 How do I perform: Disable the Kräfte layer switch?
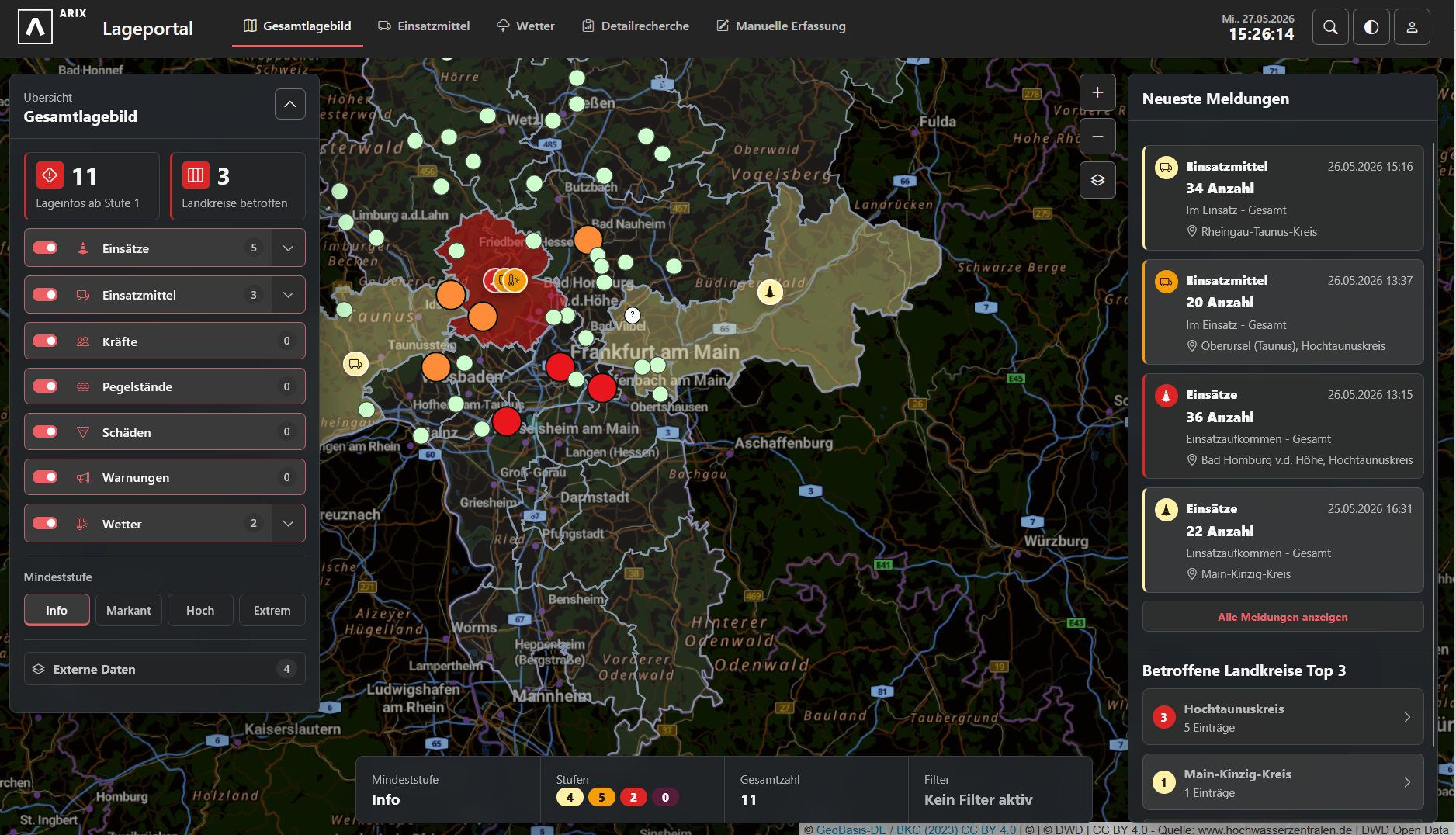tap(45, 341)
